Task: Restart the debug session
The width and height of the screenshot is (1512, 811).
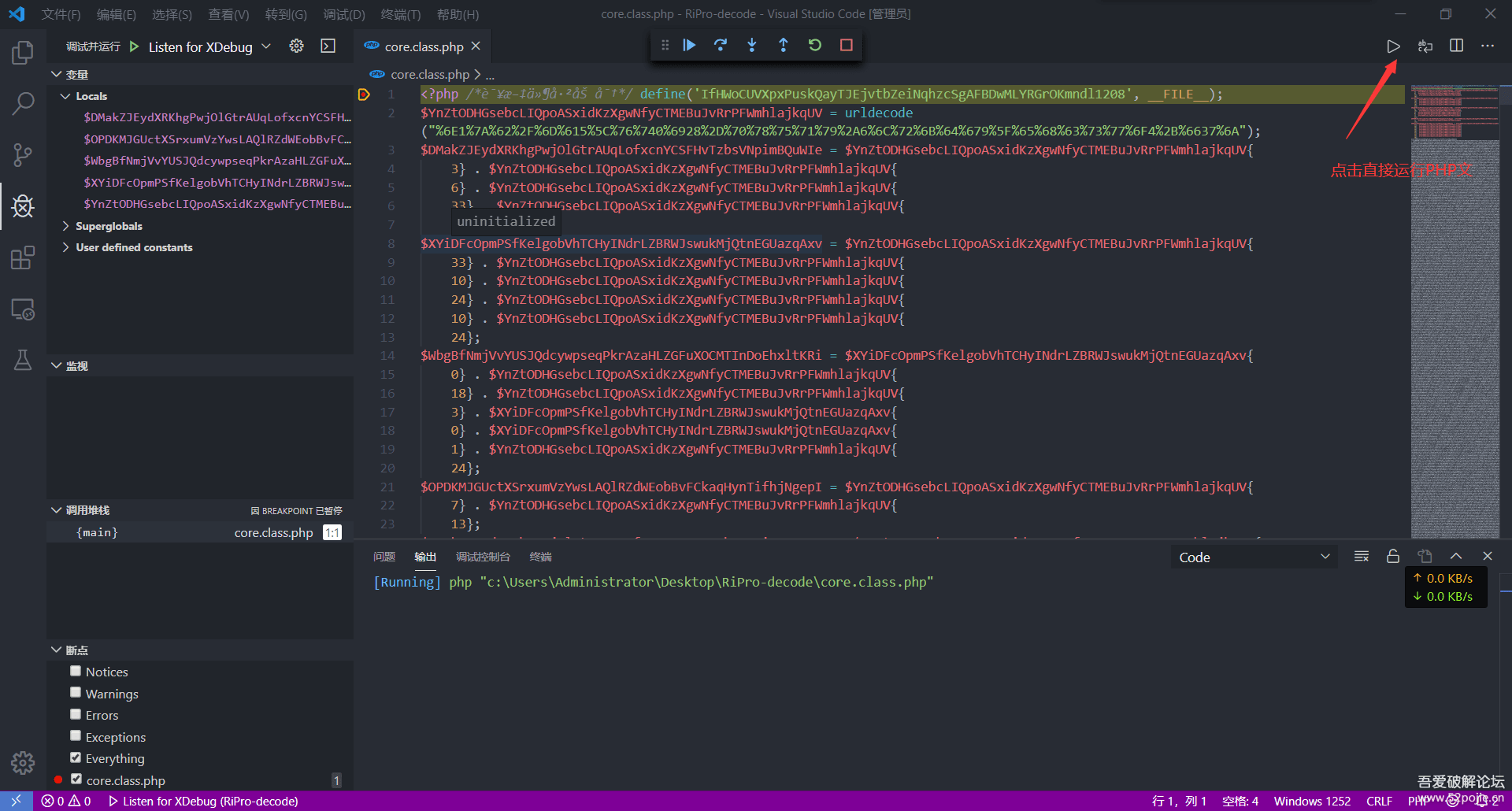Action: point(815,46)
